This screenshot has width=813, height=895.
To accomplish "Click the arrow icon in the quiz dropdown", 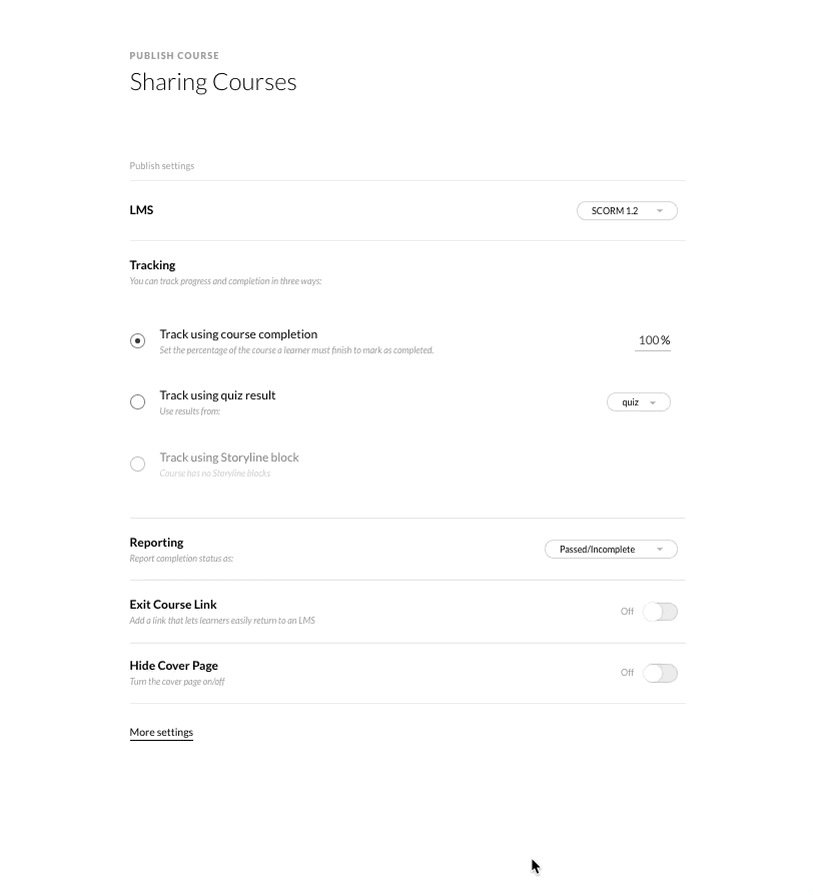I will [653, 403].
